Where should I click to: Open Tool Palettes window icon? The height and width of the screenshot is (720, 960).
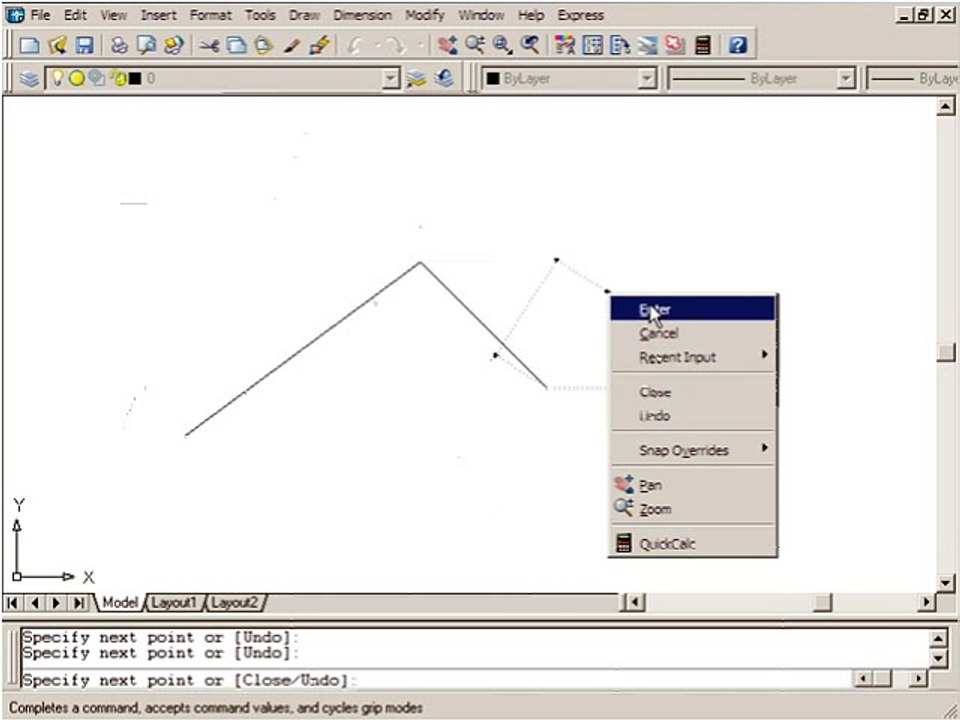coord(620,45)
